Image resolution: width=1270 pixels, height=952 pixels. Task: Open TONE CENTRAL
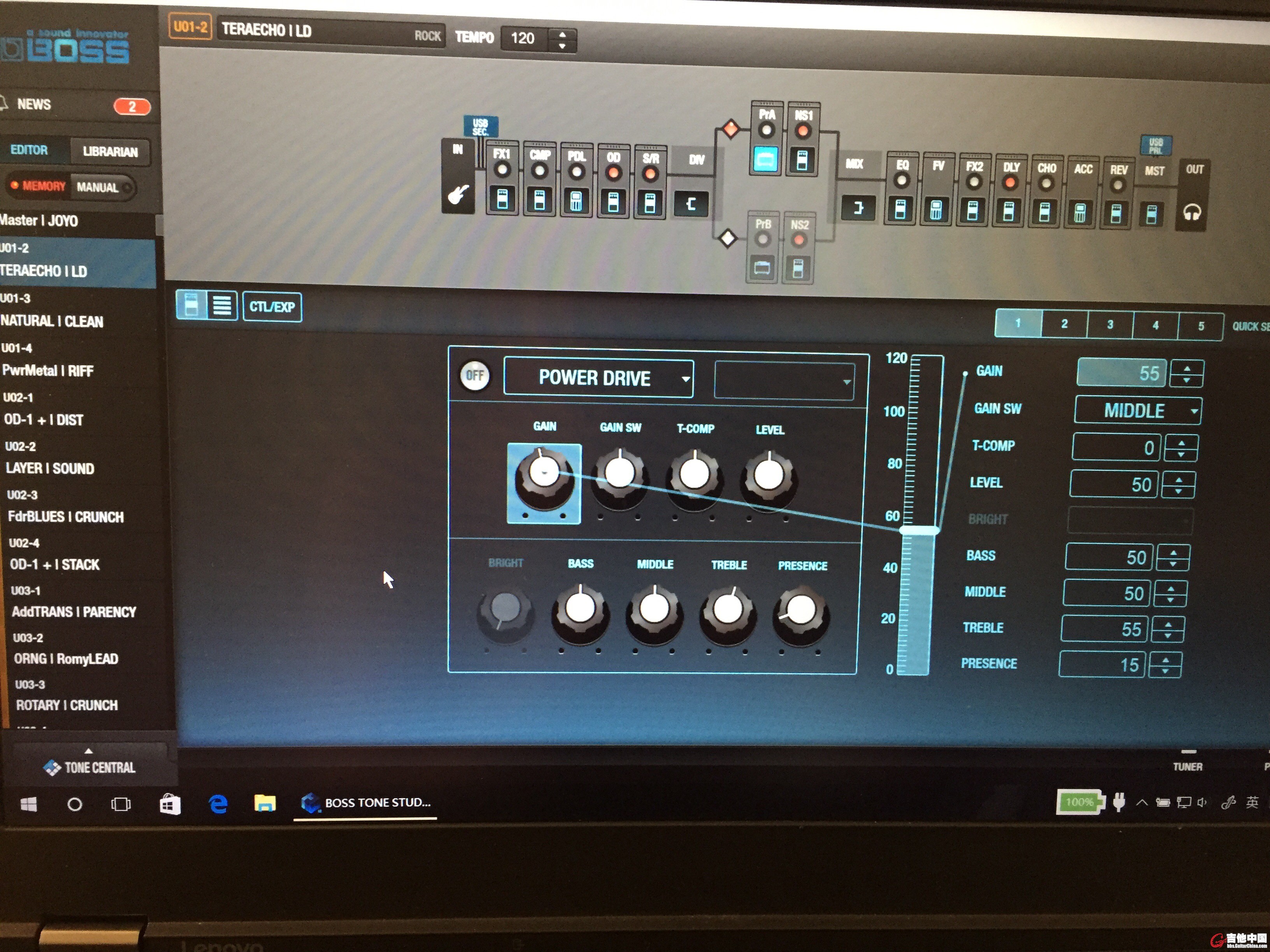click(90, 766)
